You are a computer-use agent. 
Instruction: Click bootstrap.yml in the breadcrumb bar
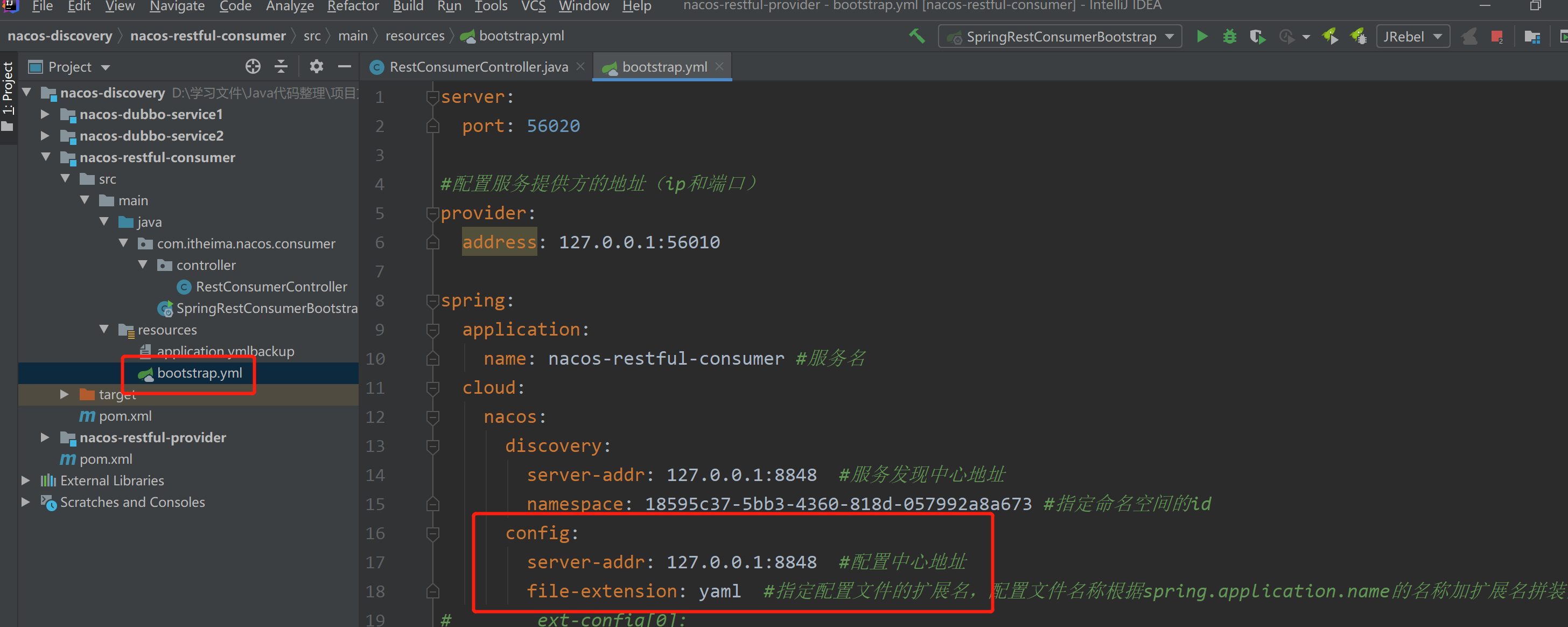coord(513,36)
